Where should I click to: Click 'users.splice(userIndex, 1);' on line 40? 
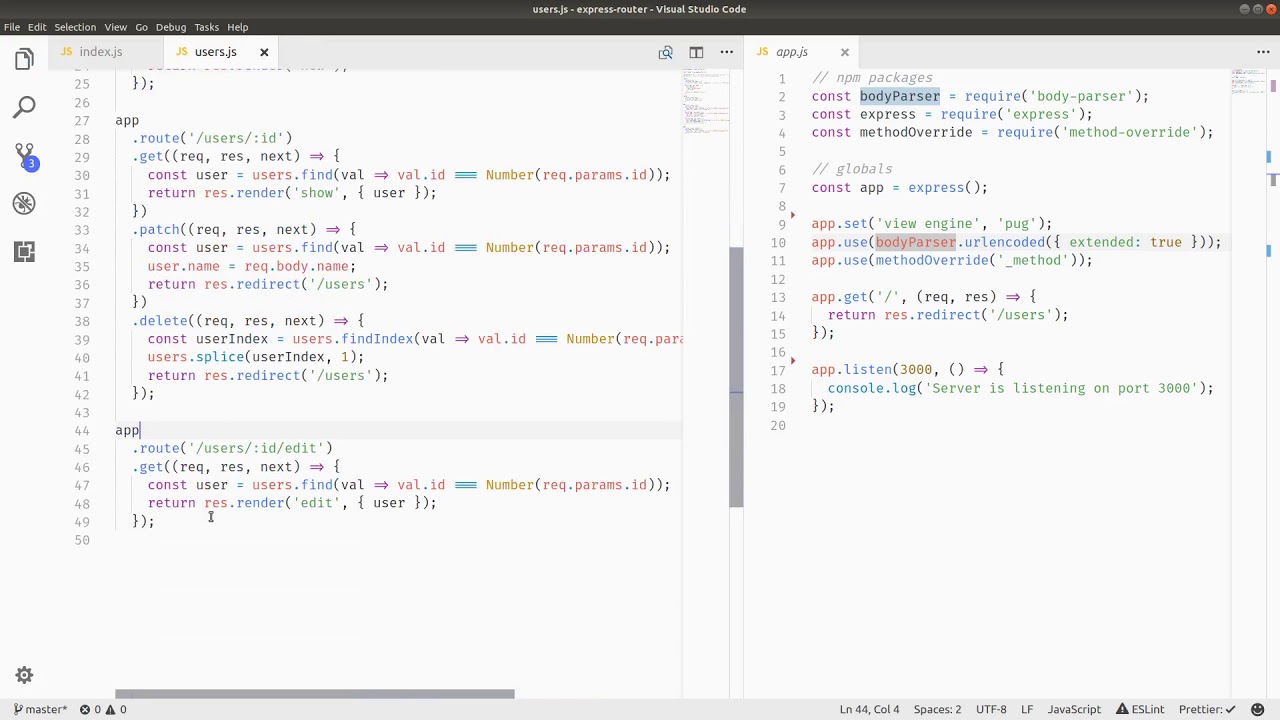click(x=256, y=357)
